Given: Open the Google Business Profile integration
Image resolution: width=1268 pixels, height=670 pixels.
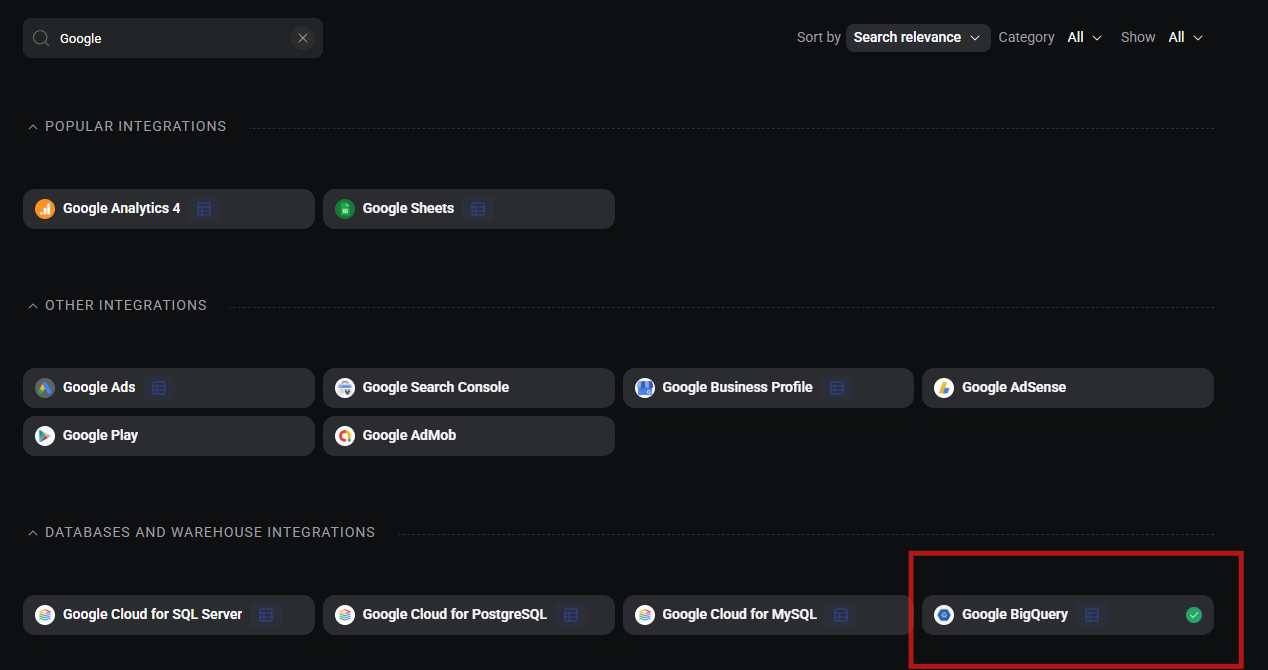Looking at the screenshot, I should (x=768, y=388).
